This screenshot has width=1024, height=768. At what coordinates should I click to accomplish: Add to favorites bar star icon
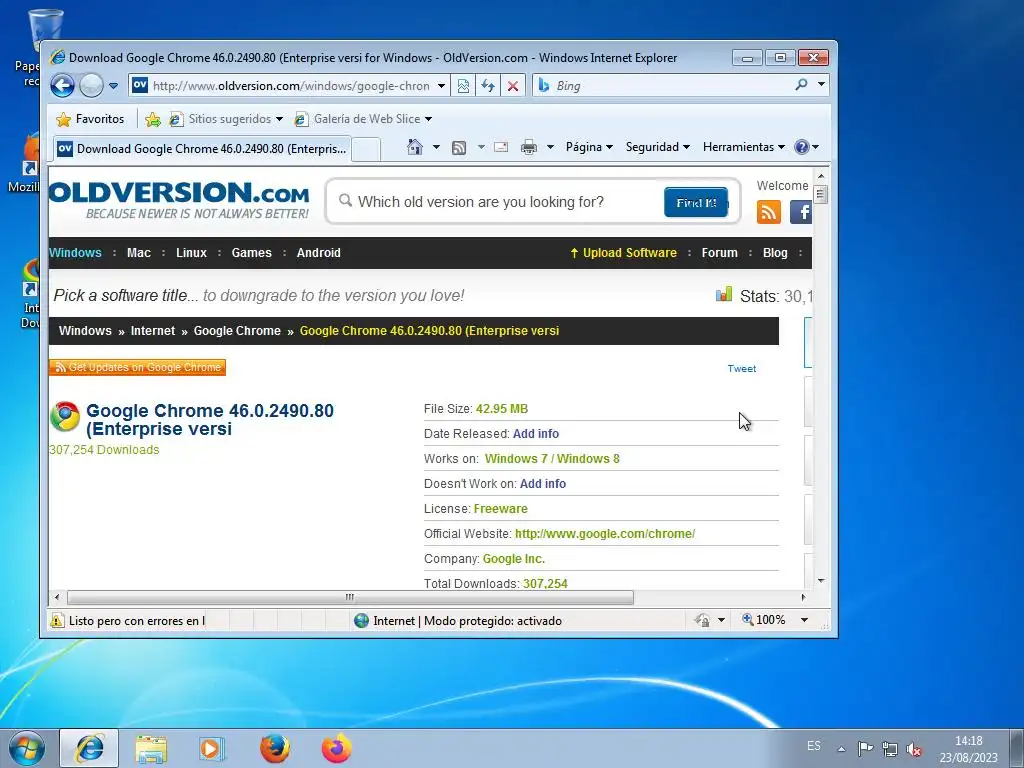click(x=153, y=119)
